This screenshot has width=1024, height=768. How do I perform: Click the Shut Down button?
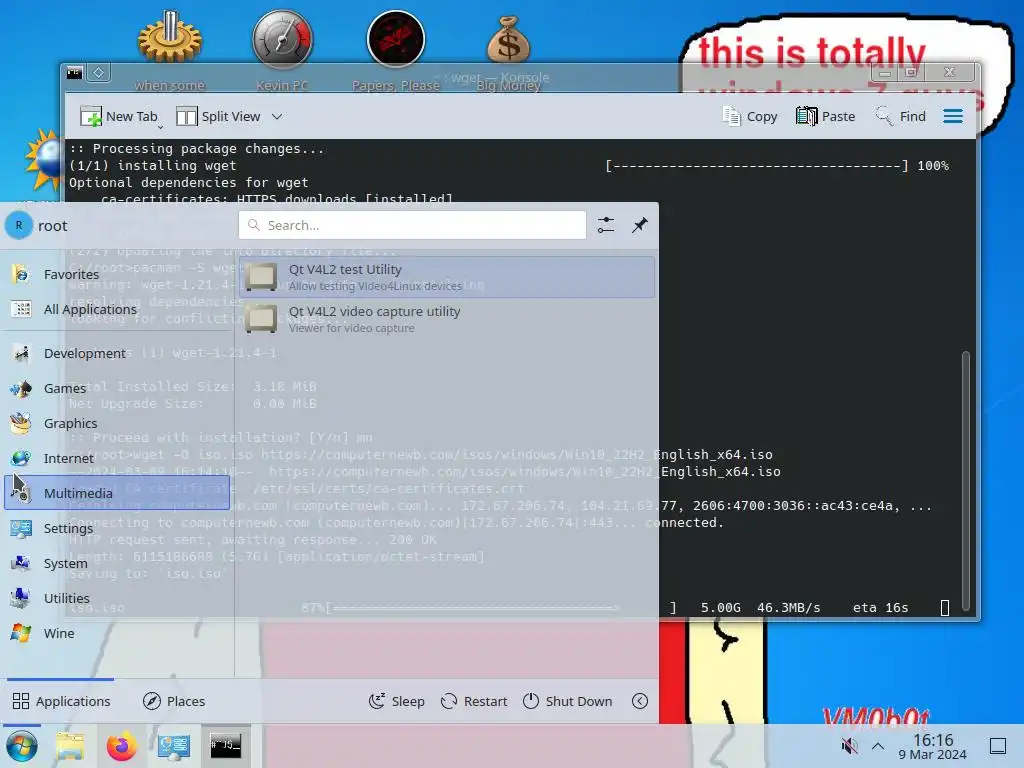568,701
